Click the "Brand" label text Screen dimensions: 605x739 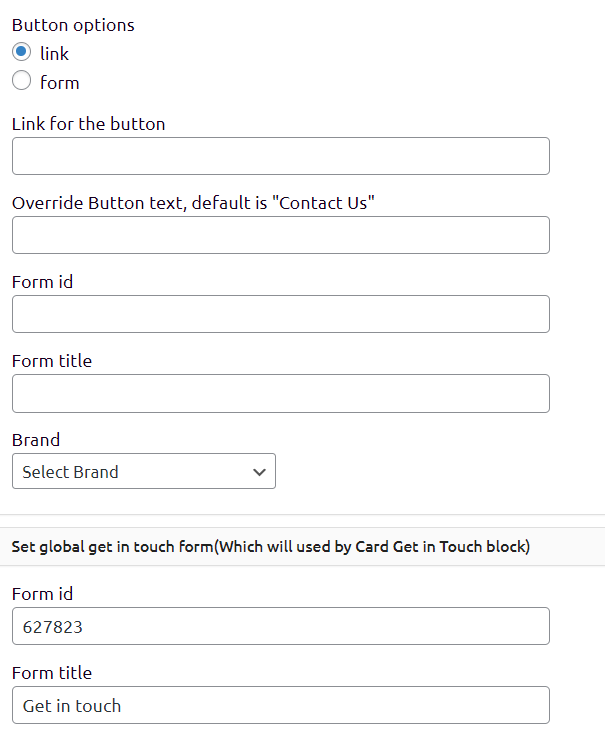[36, 440]
